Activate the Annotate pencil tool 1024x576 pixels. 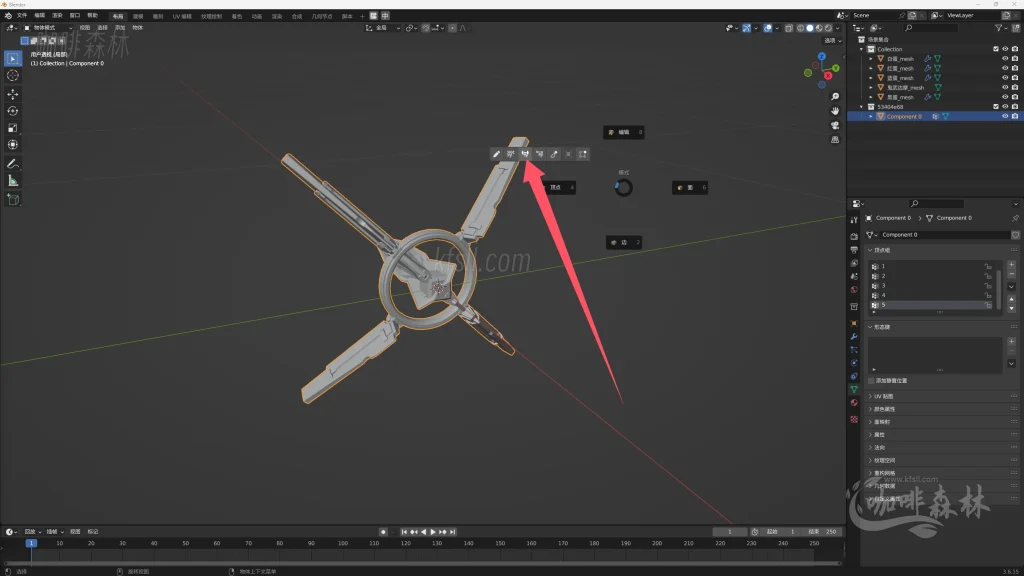(x=13, y=163)
